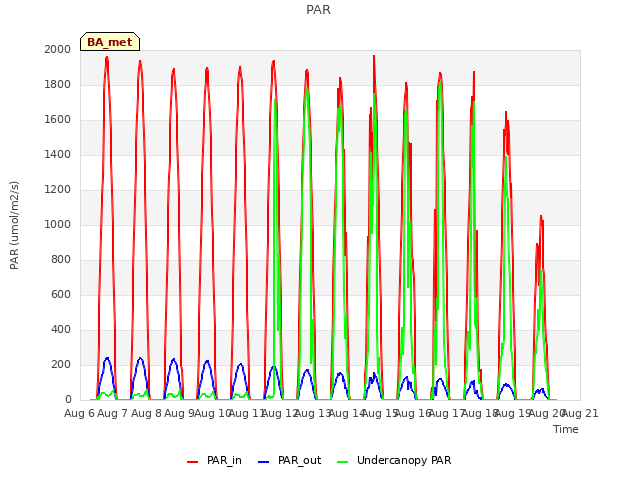Viewport: 640px width, 480px height.
Task: Click the Undercanopy PAR legend label
Action: [x=404, y=460]
